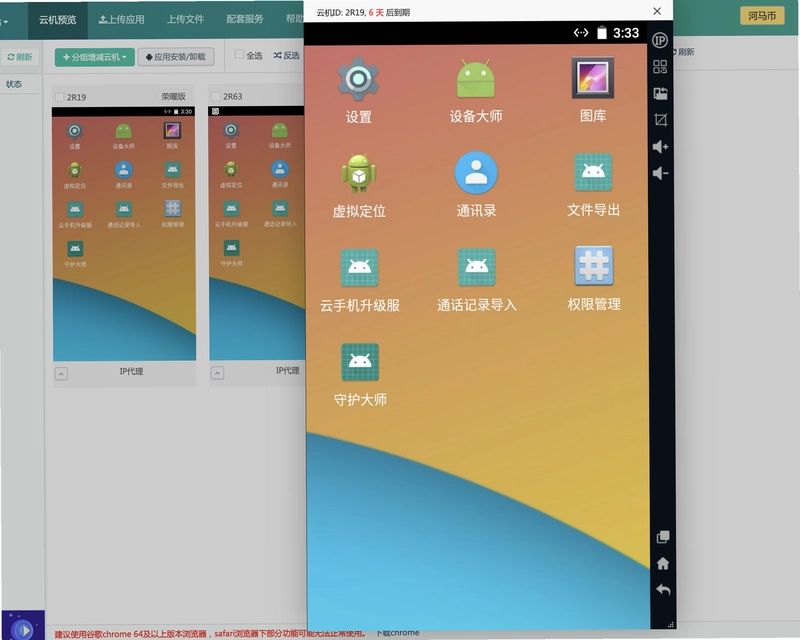The height and width of the screenshot is (640, 800).
Task: Show recent apps with the multitask icon
Action: click(663, 537)
